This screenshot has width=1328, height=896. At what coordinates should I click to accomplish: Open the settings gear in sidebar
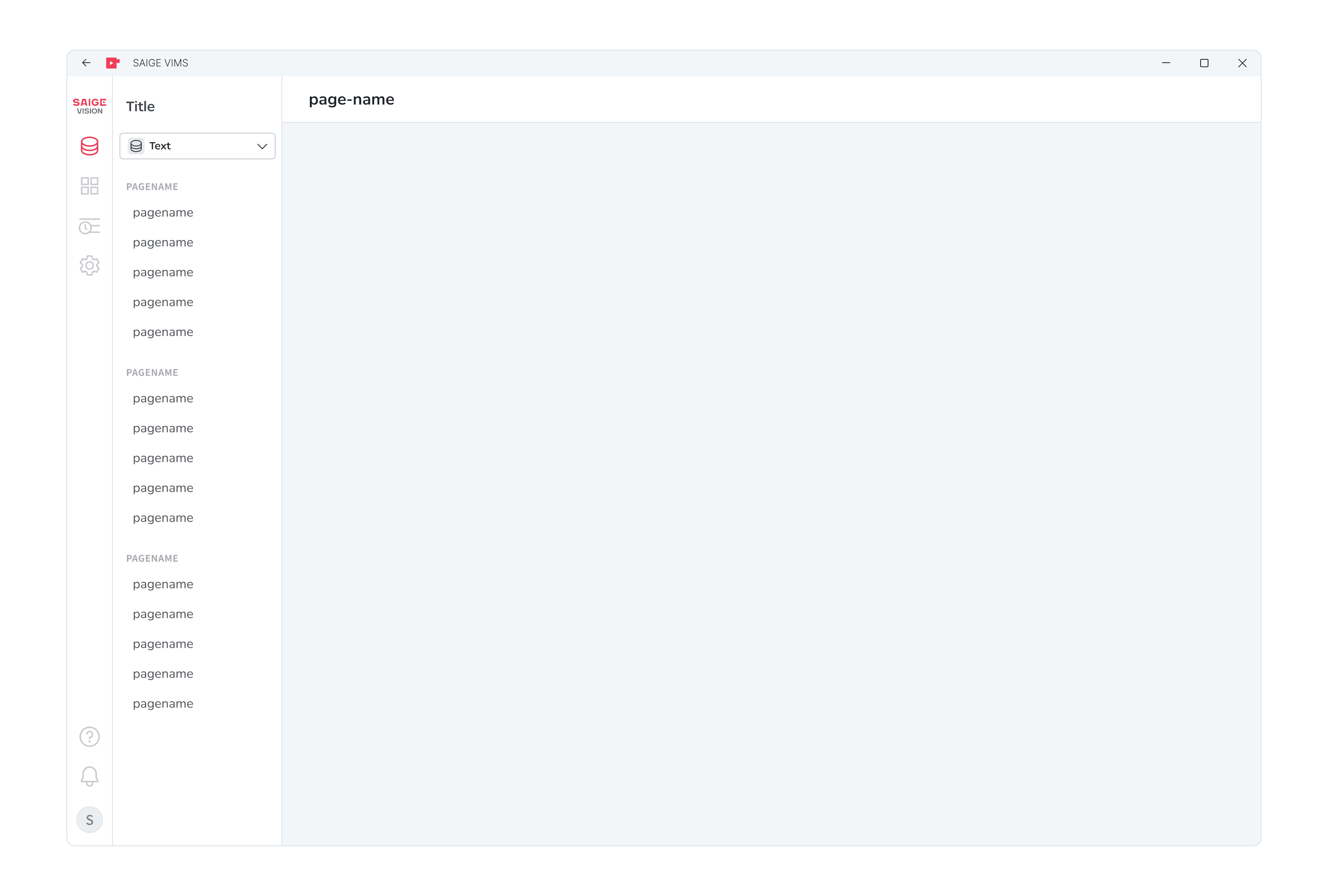click(x=89, y=265)
